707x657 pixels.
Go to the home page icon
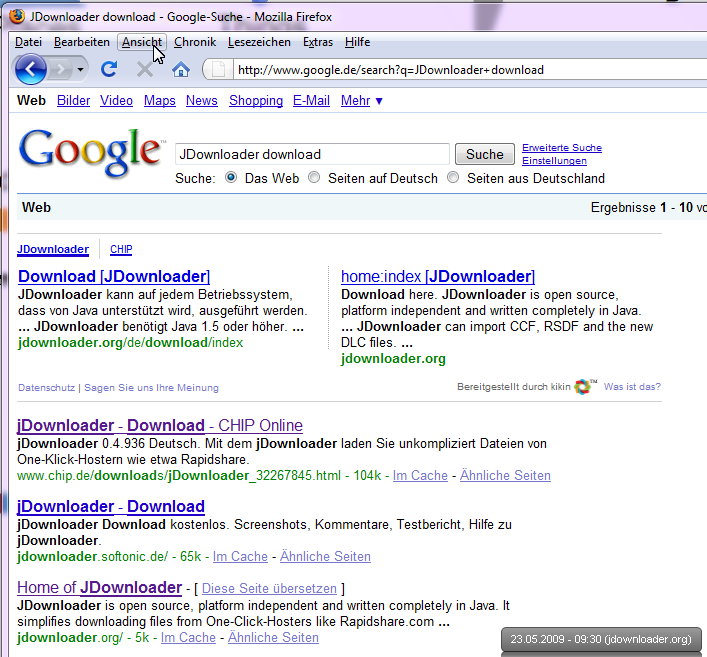click(181, 69)
